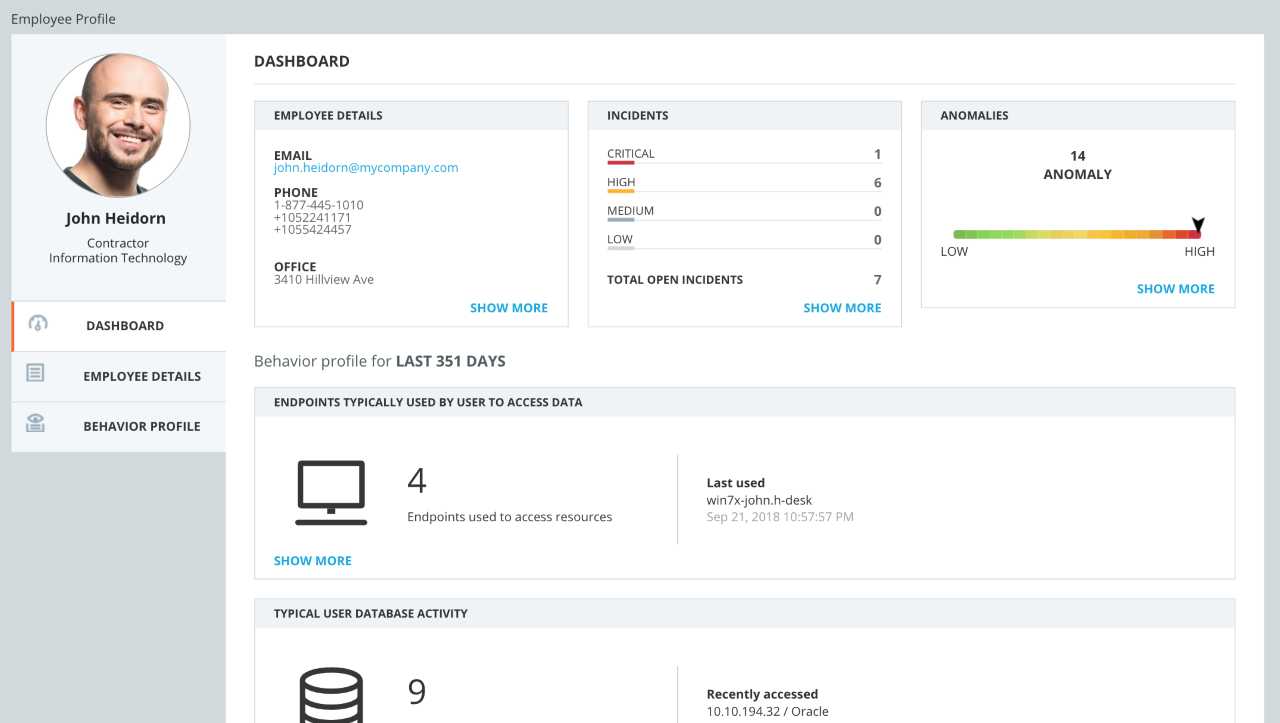Select the LOW incidents row
Viewport: 1280px width, 723px height.
tap(744, 241)
